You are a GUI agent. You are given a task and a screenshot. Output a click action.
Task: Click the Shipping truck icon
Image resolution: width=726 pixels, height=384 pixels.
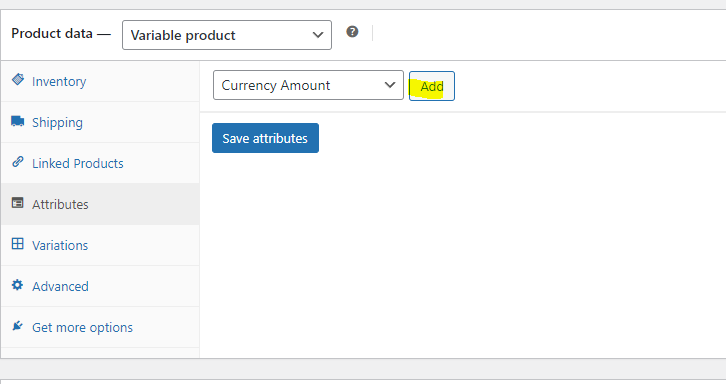tap(18, 121)
